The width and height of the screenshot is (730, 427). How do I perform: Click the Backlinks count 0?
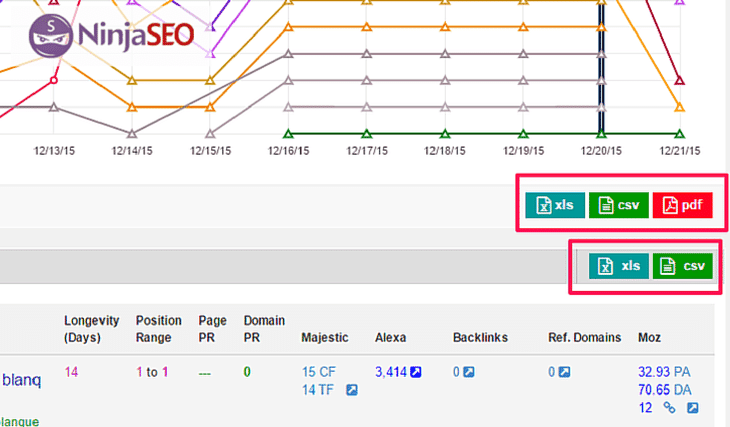tap(456, 372)
